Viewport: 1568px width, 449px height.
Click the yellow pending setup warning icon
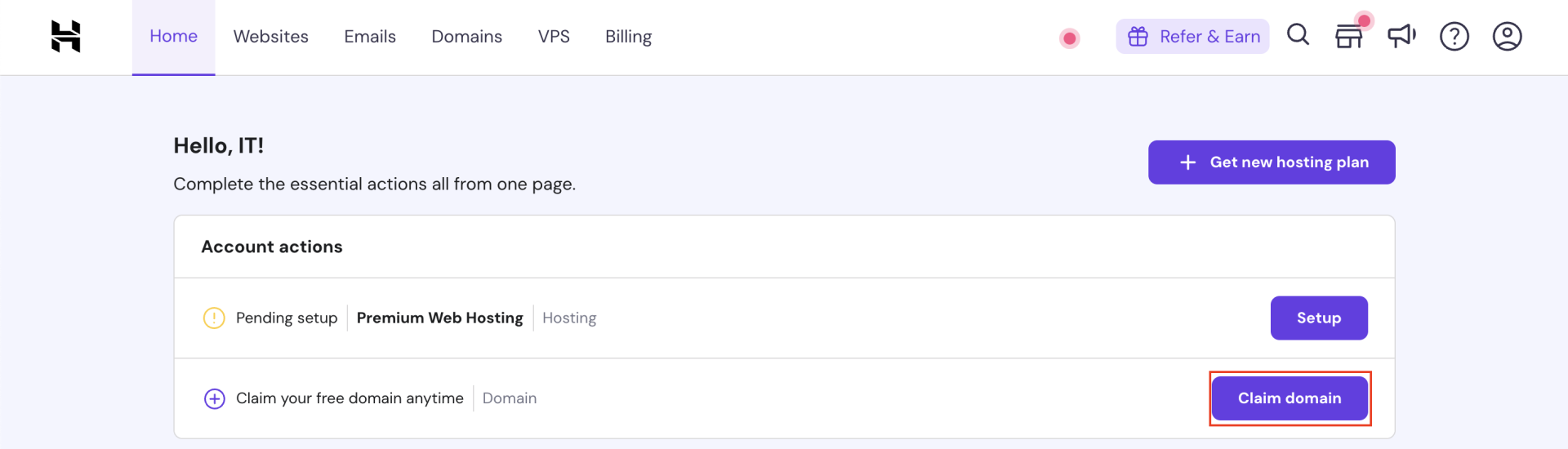click(214, 318)
